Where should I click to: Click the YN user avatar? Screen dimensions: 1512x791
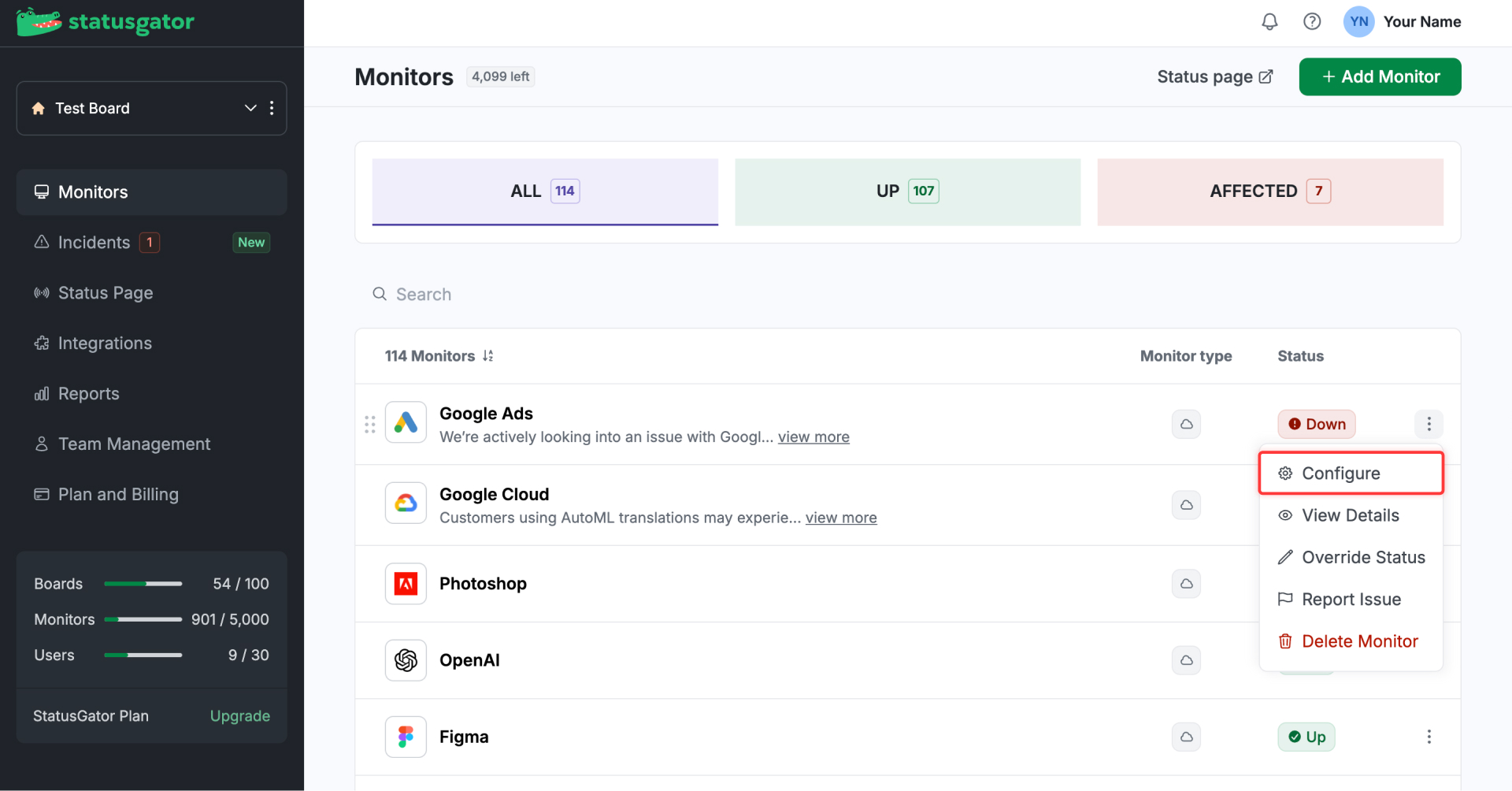(1359, 22)
